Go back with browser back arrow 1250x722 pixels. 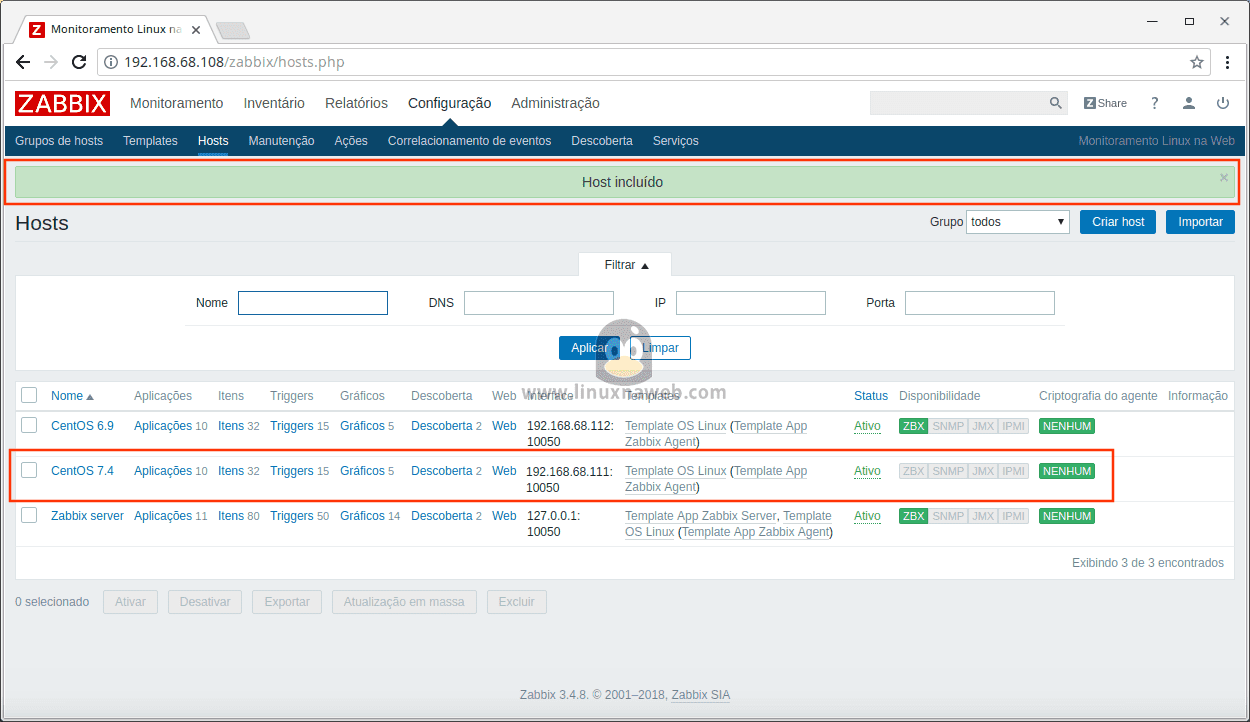coord(23,62)
